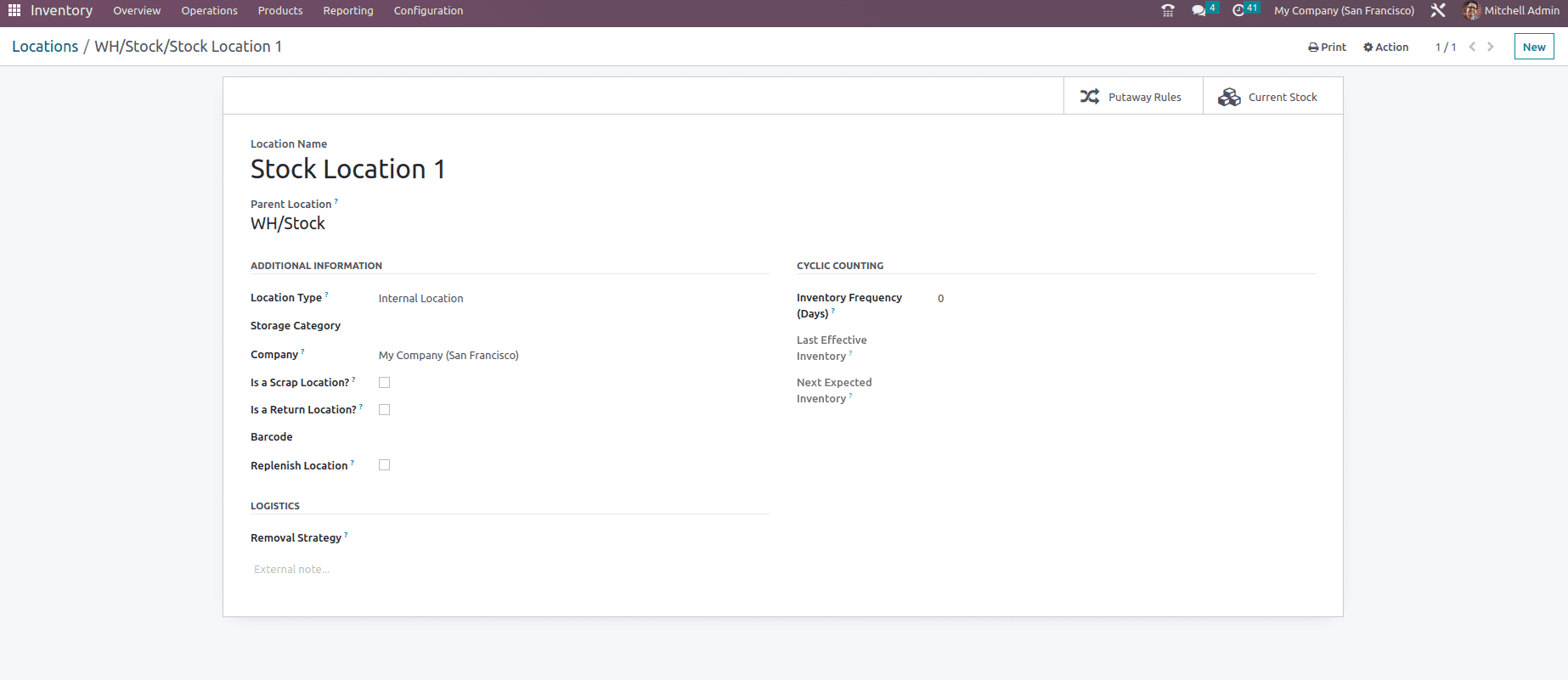Click the Last Effective Inventory label

(x=832, y=348)
